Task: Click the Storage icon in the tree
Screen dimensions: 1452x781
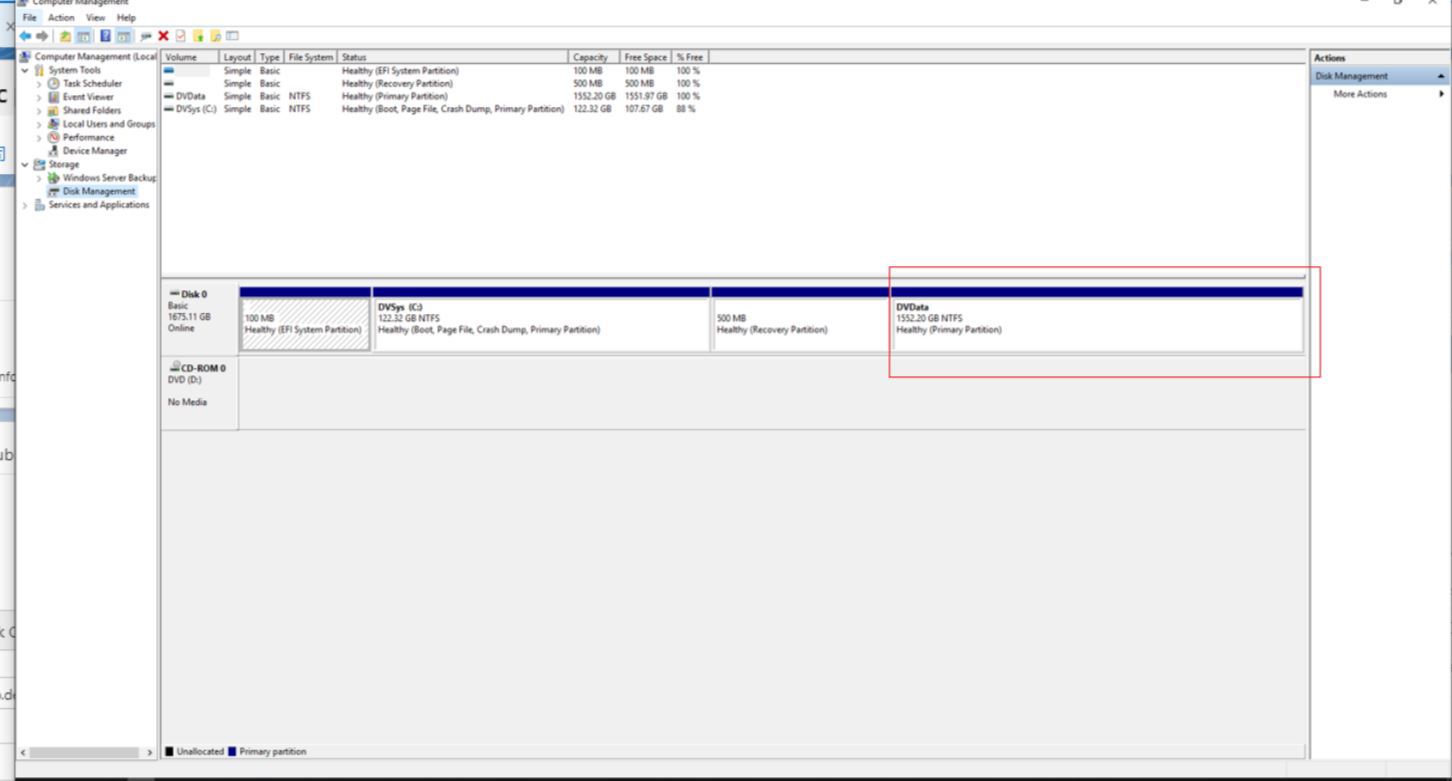Action: (x=40, y=164)
